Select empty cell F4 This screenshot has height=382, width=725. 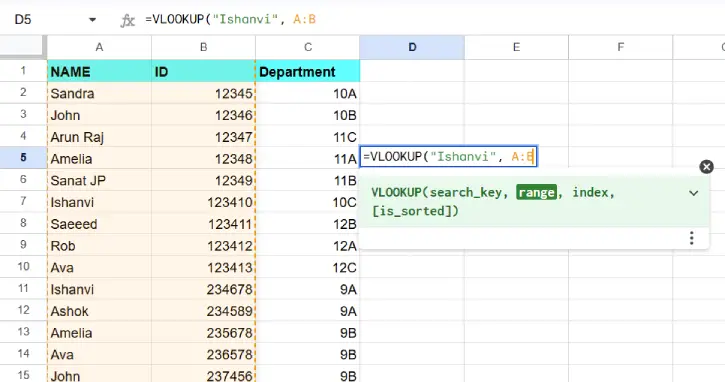(x=621, y=137)
